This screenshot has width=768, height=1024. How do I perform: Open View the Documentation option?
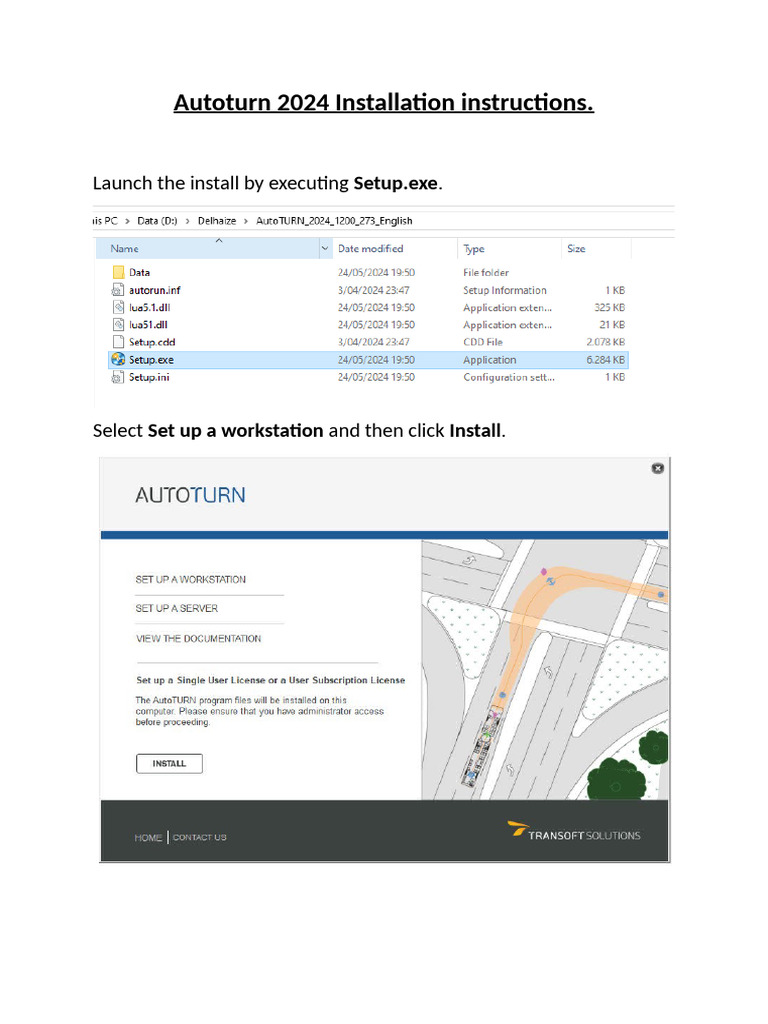[198, 639]
